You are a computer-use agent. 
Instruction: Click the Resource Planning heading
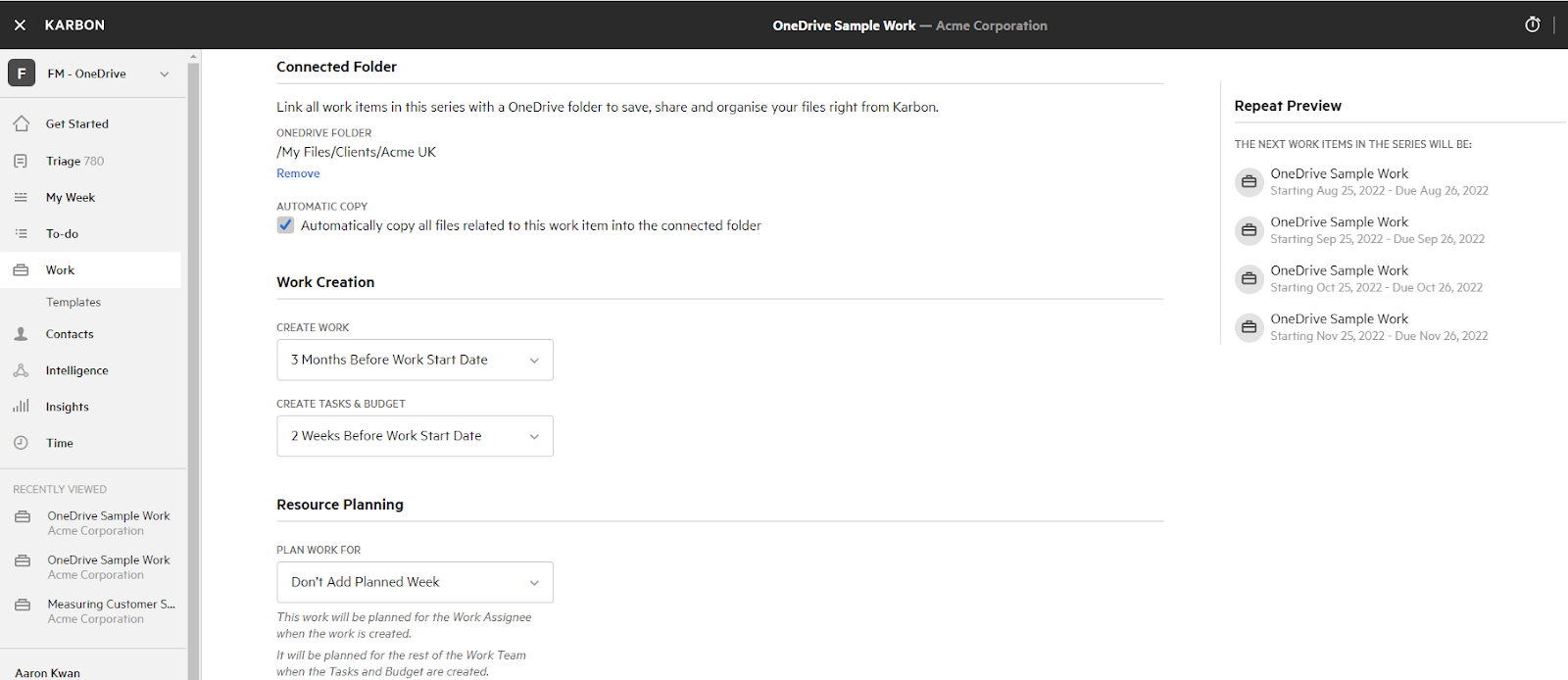point(340,505)
